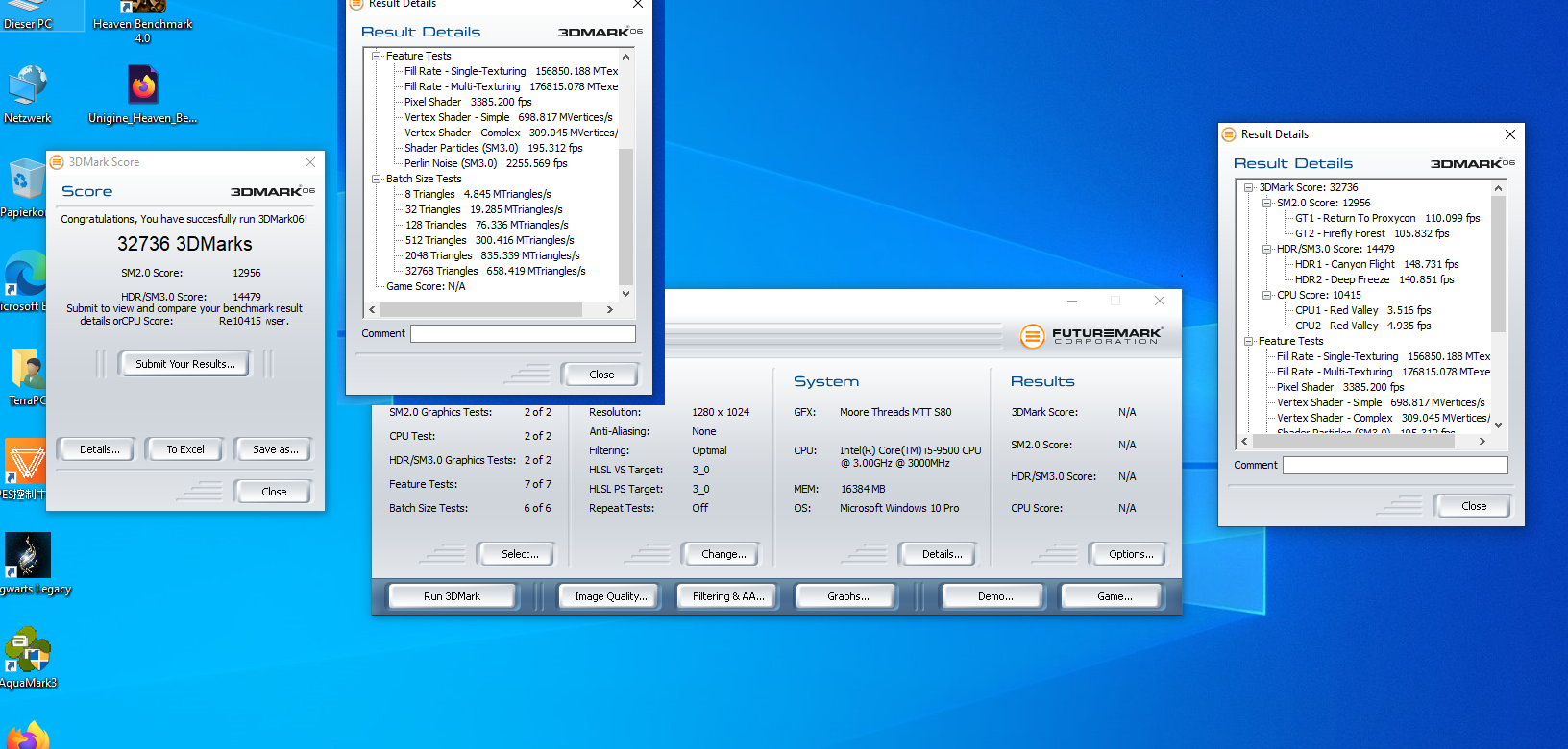The height and width of the screenshot is (749, 1568).
Task: Click Comment field in middle Result Details
Action: (523, 333)
